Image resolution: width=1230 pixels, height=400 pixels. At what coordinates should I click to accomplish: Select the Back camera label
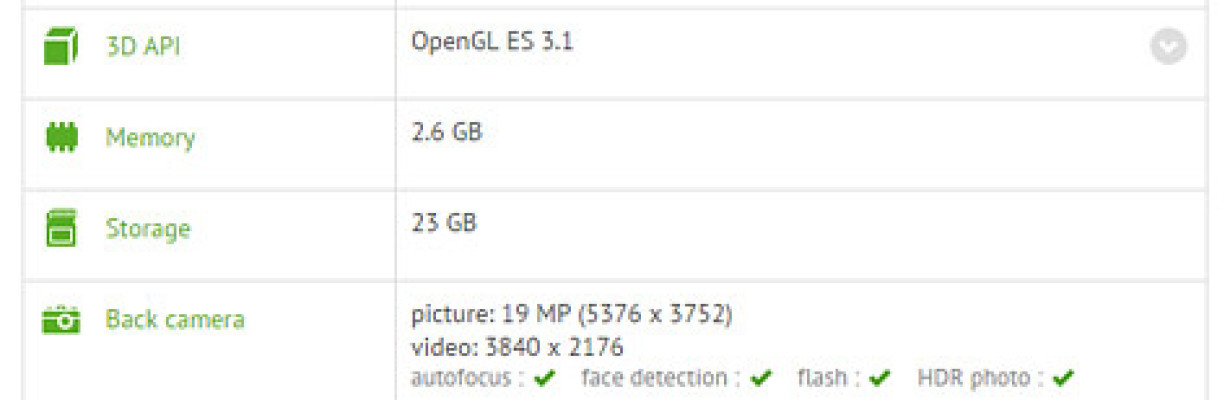pyautogui.click(x=175, y=320)
